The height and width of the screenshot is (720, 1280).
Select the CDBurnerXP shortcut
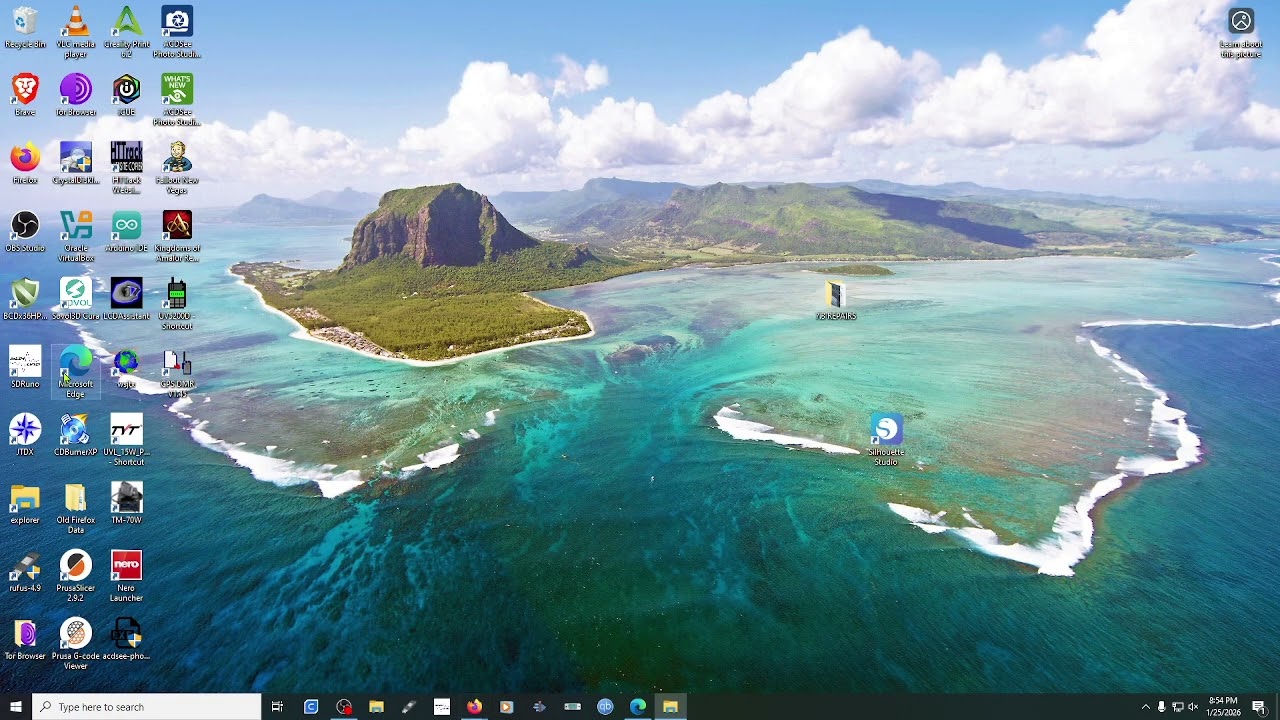(76, 435)
